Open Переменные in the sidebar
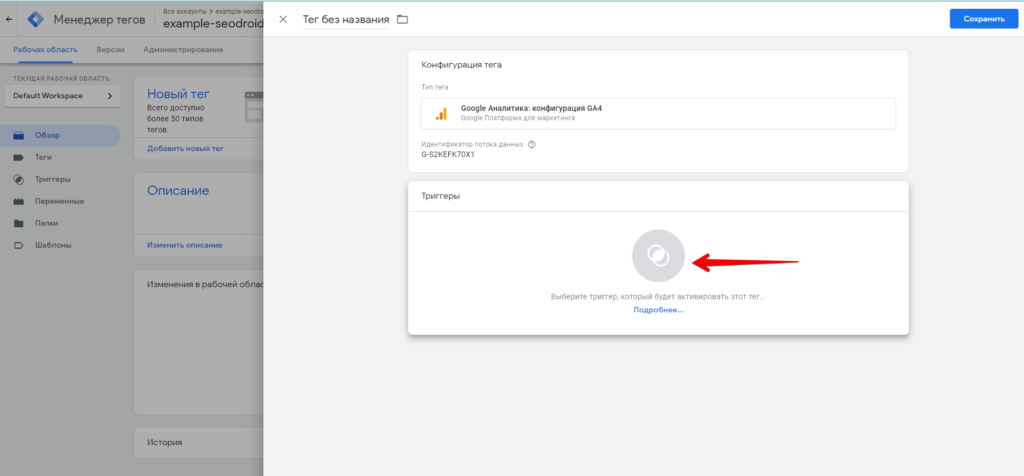The width and height of the screenshot is (1024, 476). pyautogui.click(x=60, y=201)
